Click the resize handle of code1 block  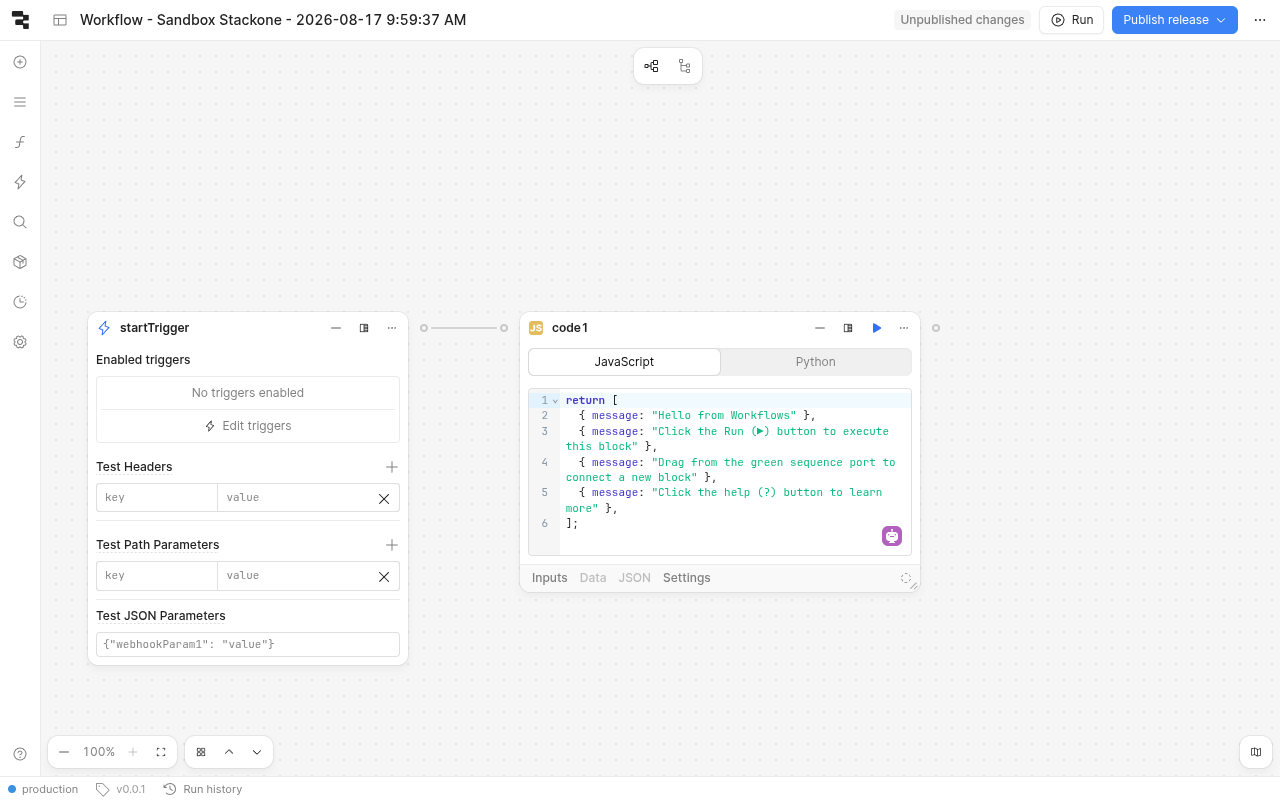point(913,585)
